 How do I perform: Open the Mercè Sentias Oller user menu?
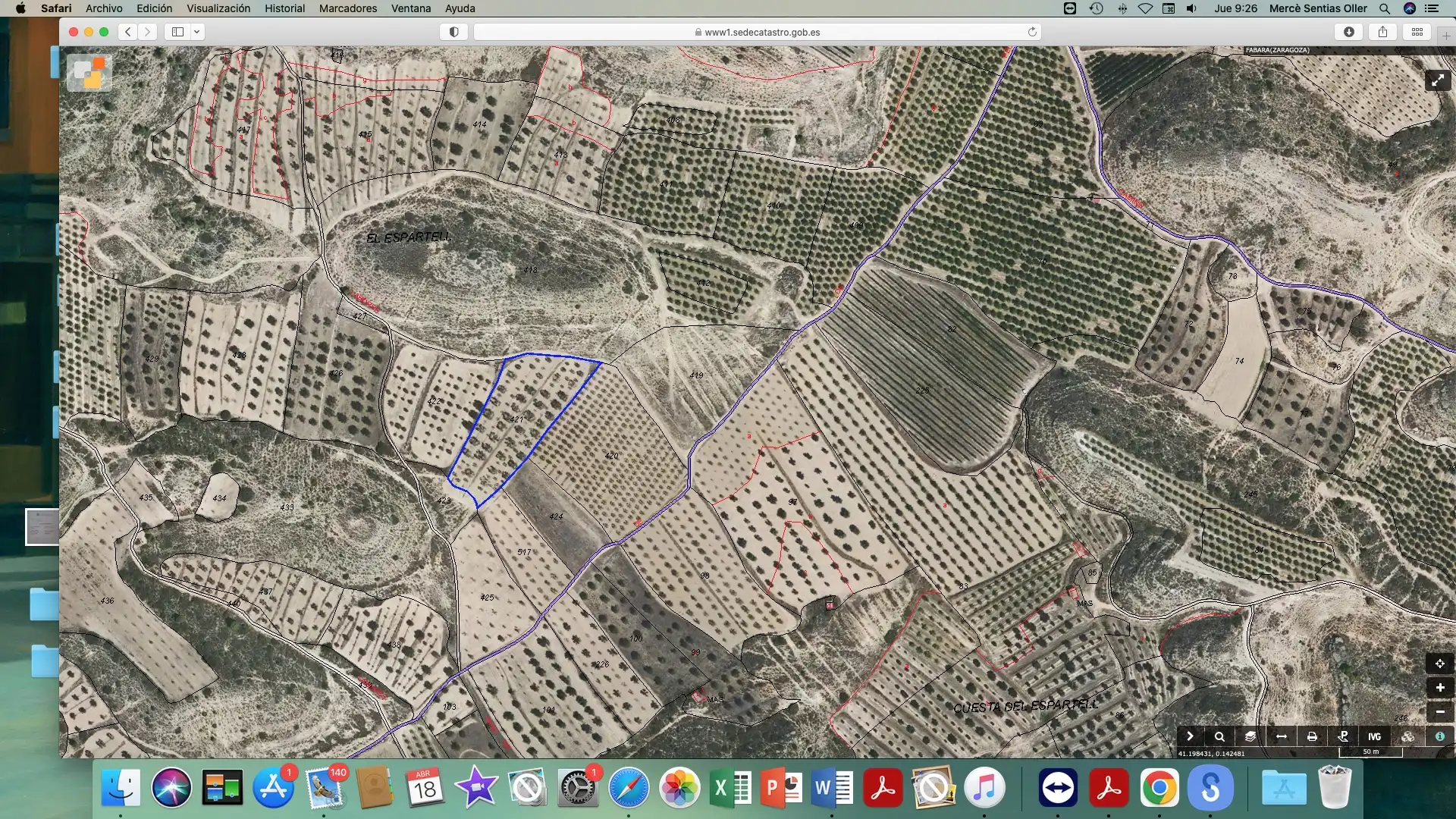click(x=1318, y=8)
